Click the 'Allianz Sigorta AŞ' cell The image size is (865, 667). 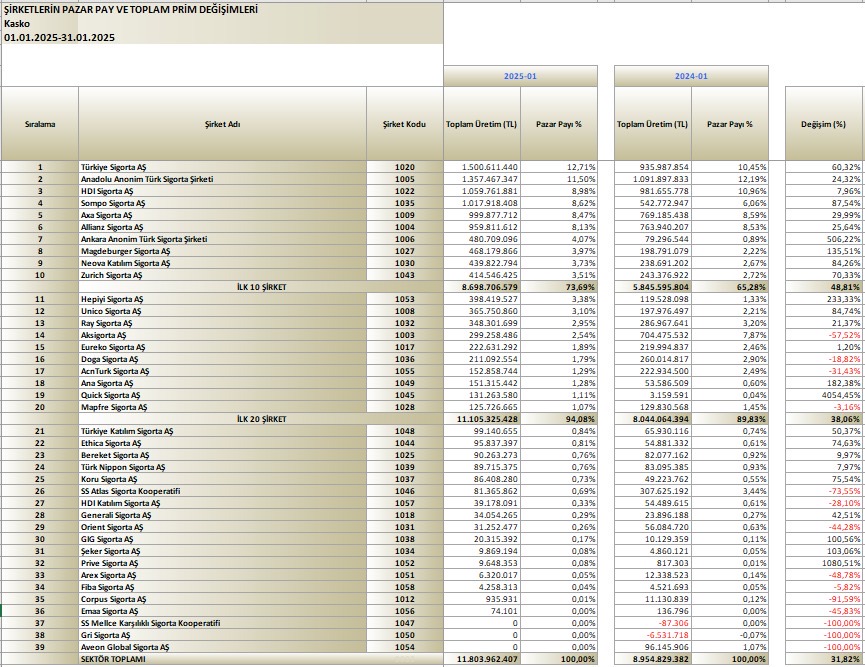(x=222, y=227)
